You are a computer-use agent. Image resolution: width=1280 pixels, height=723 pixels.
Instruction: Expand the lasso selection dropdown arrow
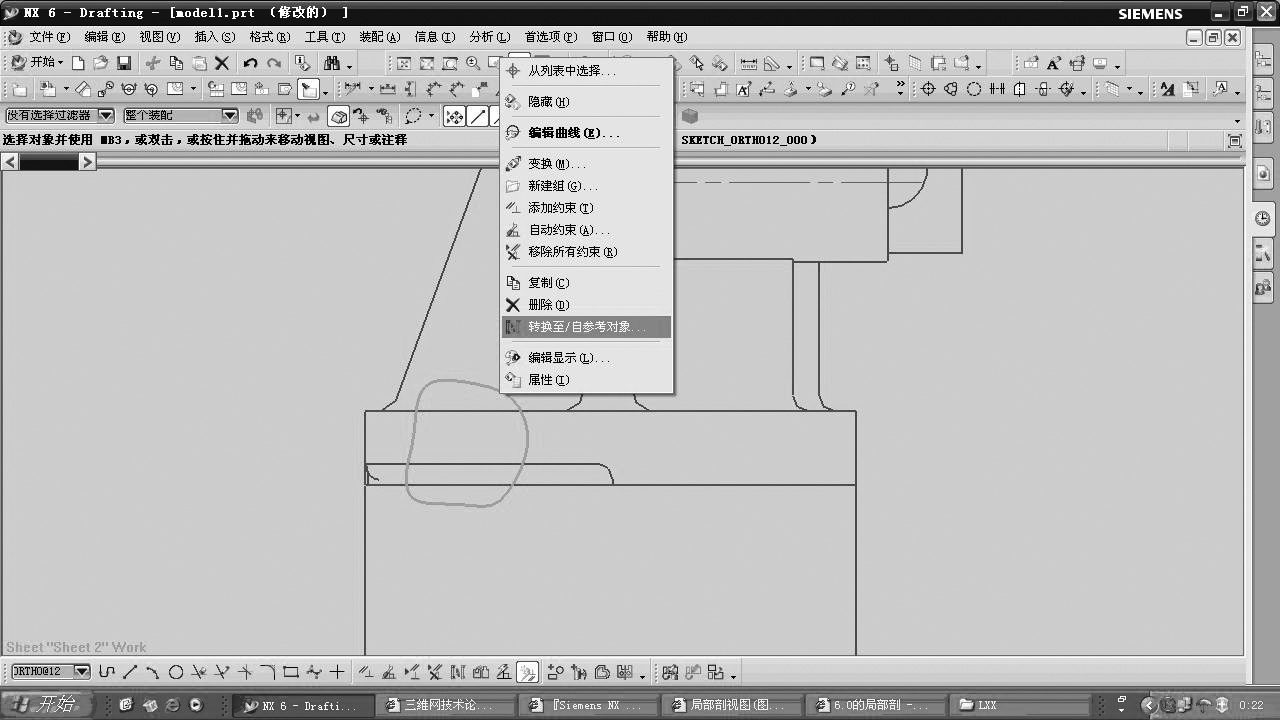431,116
